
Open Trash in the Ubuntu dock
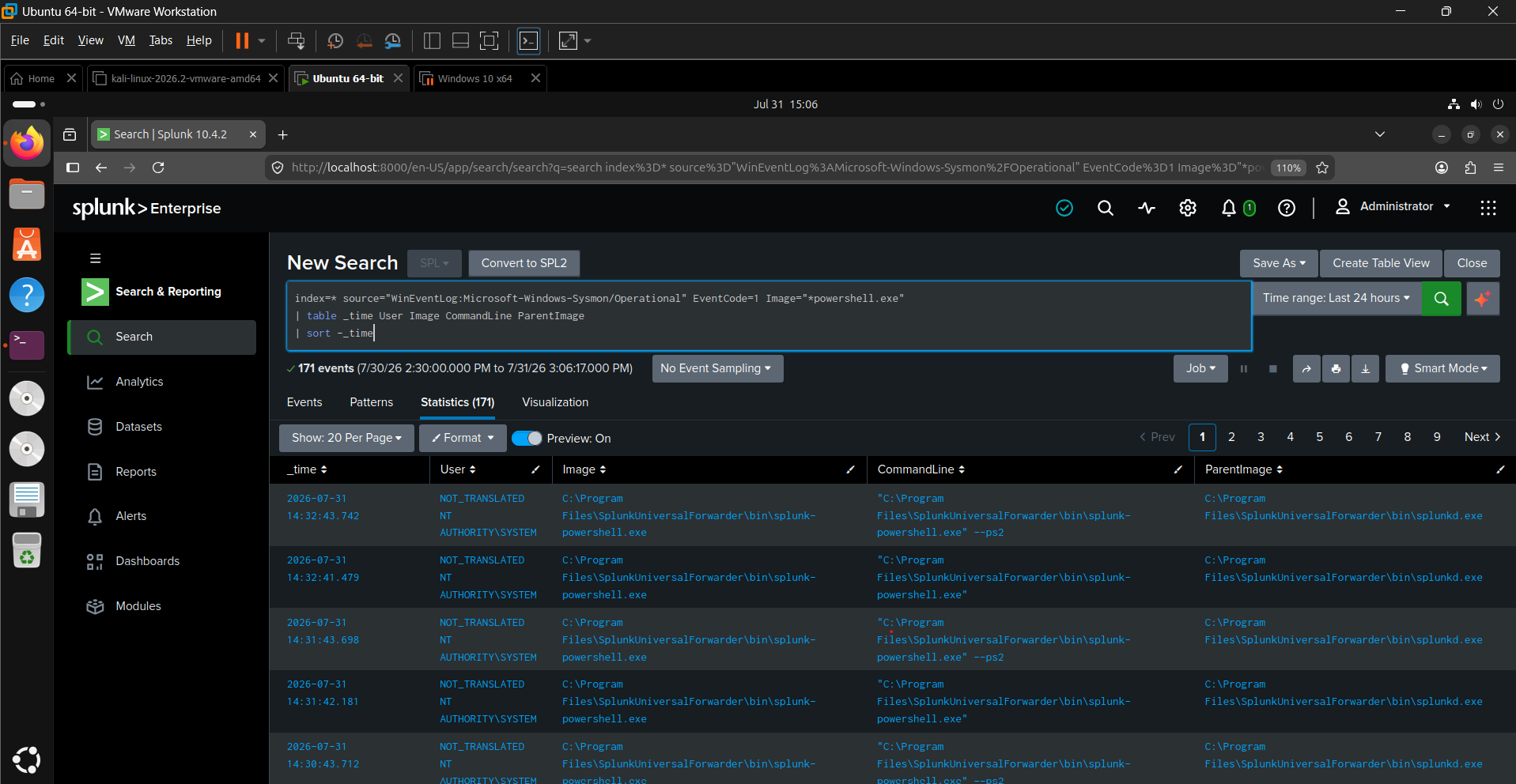(x=27, y=550)
